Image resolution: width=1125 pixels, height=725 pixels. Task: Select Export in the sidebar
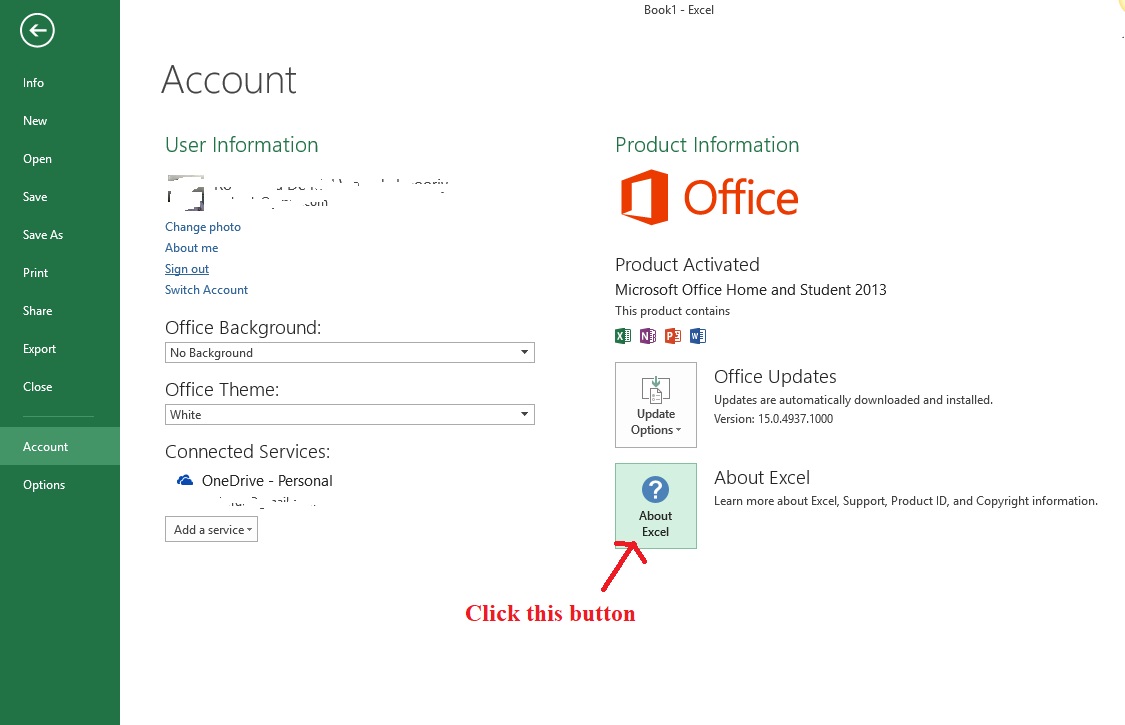coord(39,349)
